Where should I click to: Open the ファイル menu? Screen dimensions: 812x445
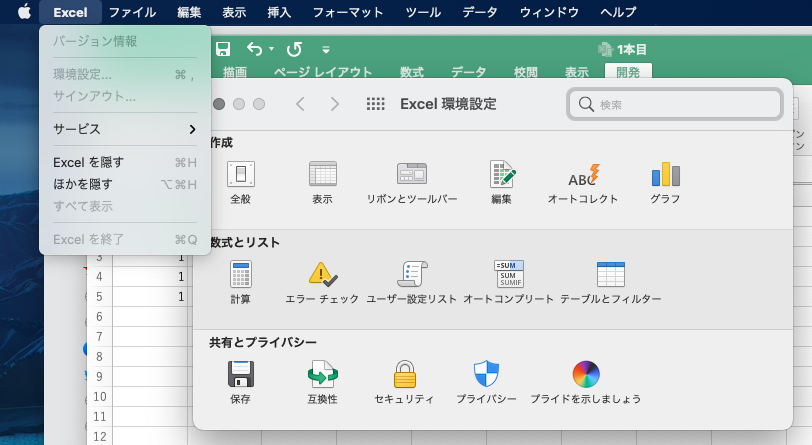(132, 12)
